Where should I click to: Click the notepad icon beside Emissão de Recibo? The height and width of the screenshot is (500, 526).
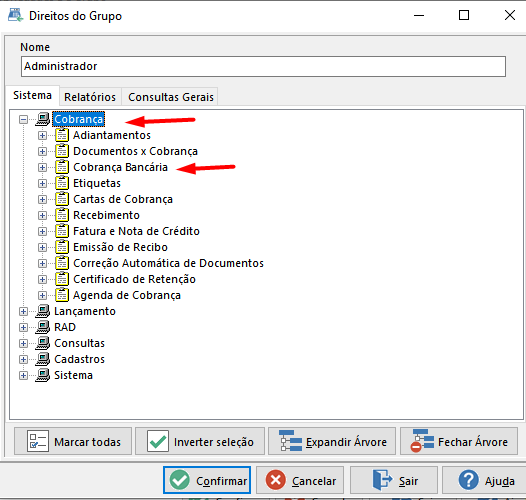pos(62,247)
